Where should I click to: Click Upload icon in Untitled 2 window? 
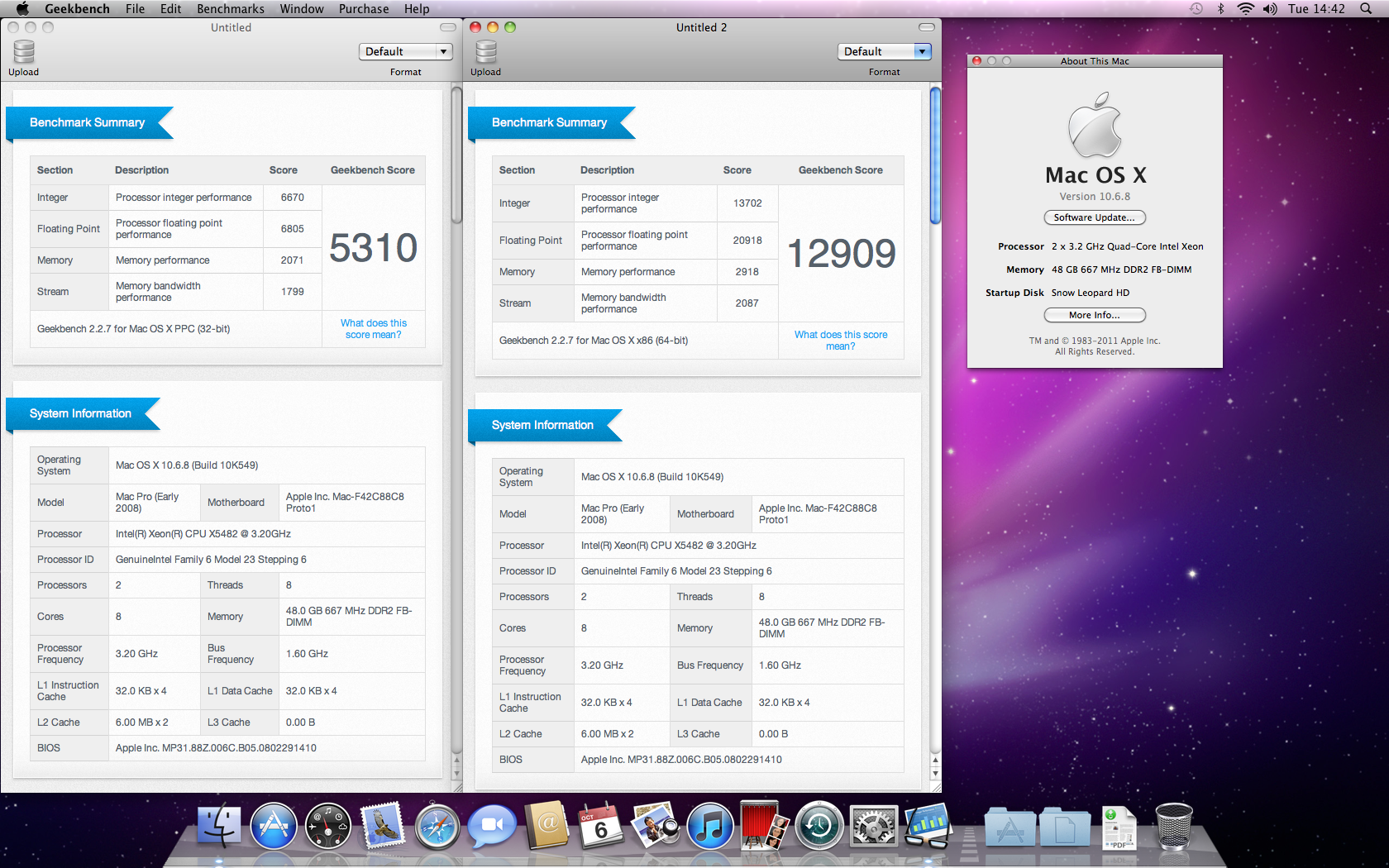[x=486, y=52]
